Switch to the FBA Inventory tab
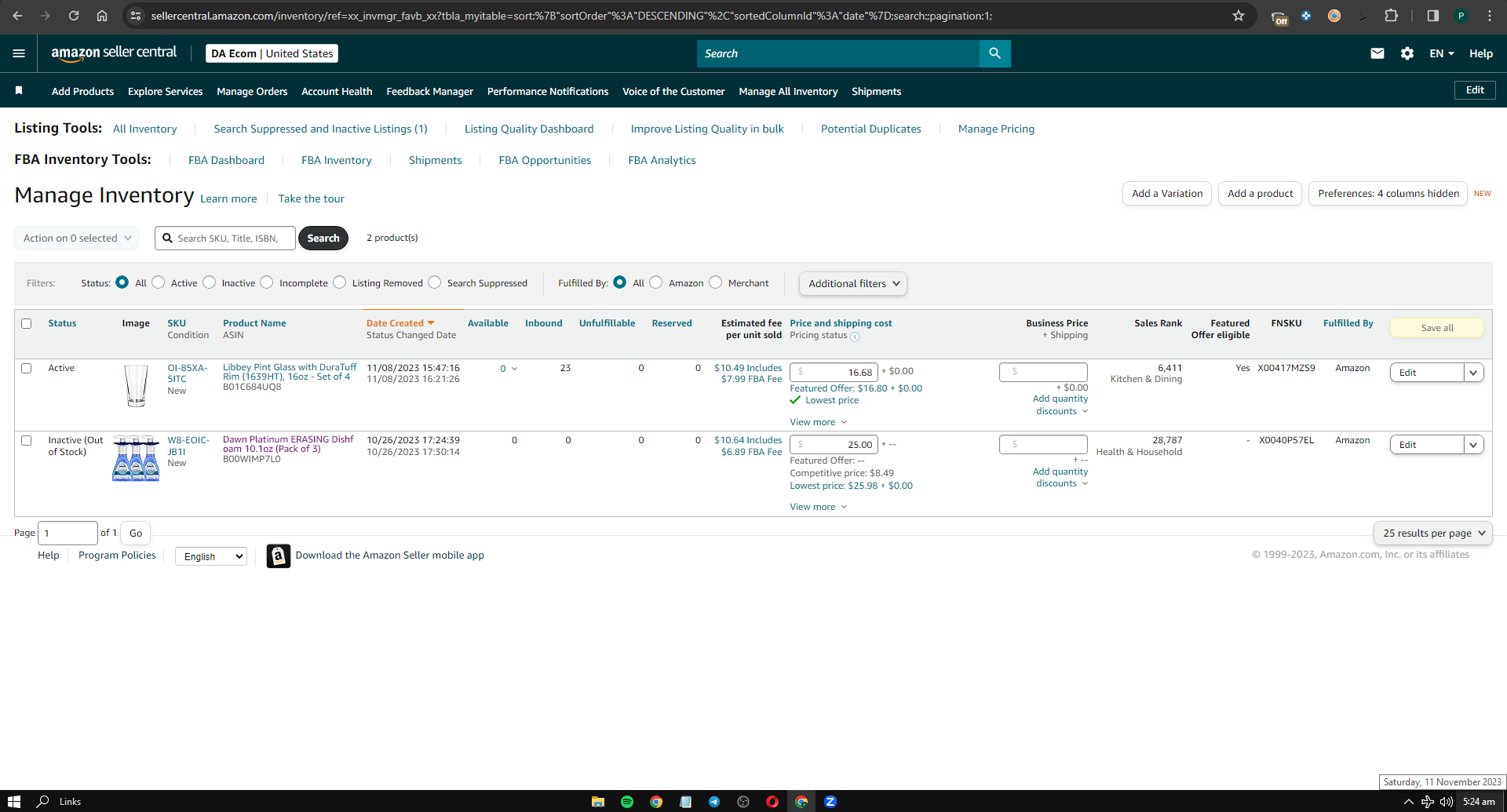The width and height of the screenshot is (1507, 812). point(337,160)
